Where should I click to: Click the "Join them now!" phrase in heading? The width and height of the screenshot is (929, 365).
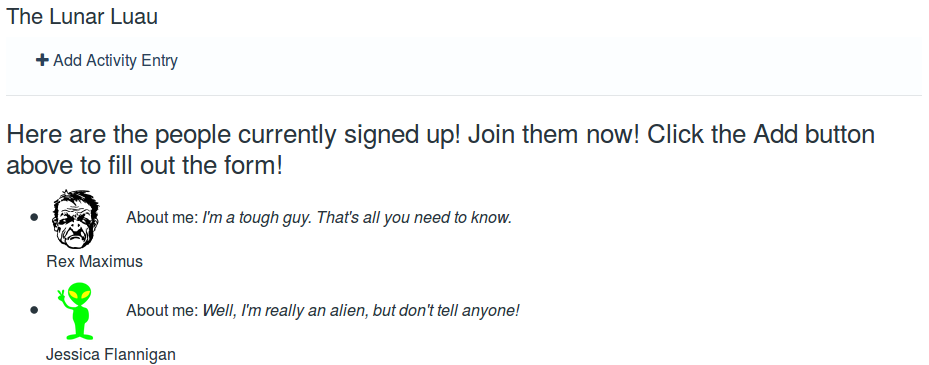pos(553,135)
